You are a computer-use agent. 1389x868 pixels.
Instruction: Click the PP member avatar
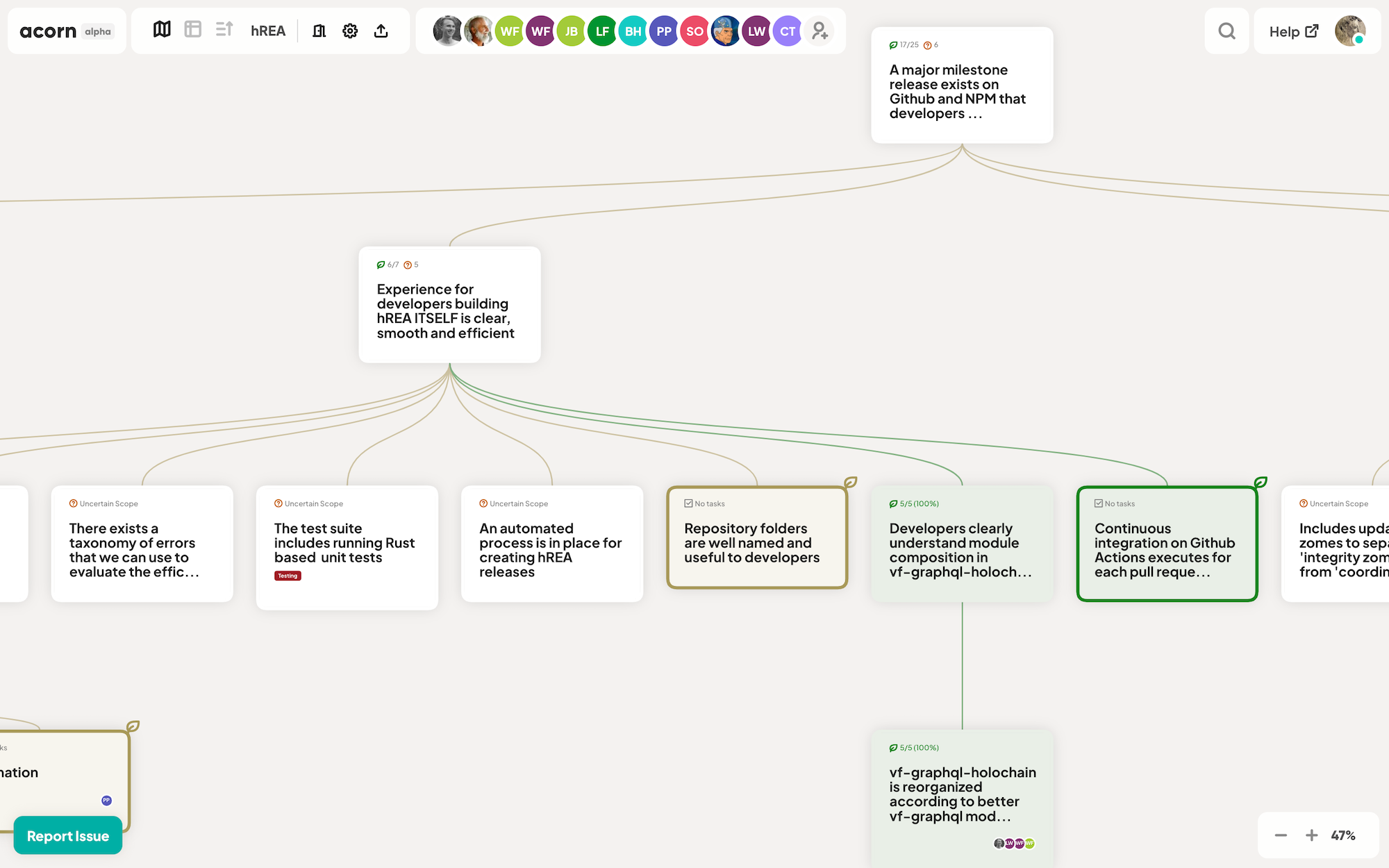664,31
